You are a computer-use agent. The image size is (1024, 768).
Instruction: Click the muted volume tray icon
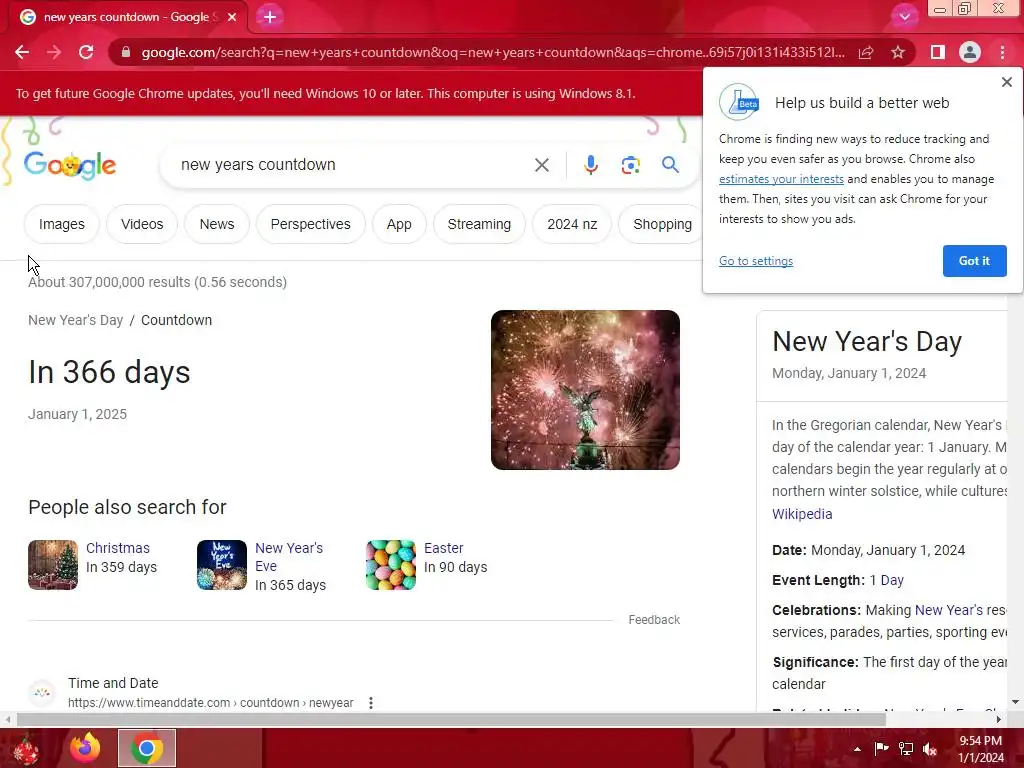930,749
